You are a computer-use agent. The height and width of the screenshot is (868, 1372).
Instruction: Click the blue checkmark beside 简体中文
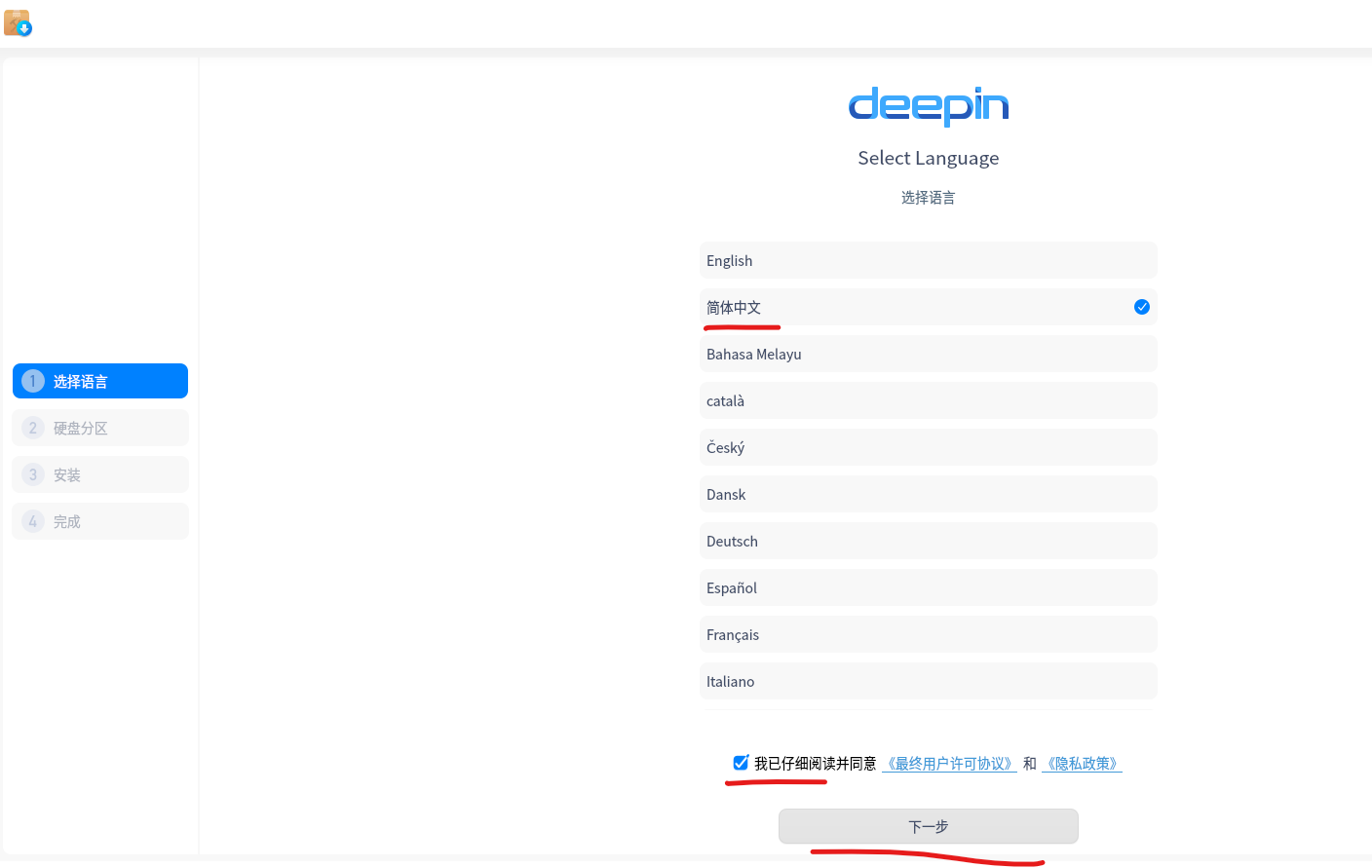tap(1142, 307)
